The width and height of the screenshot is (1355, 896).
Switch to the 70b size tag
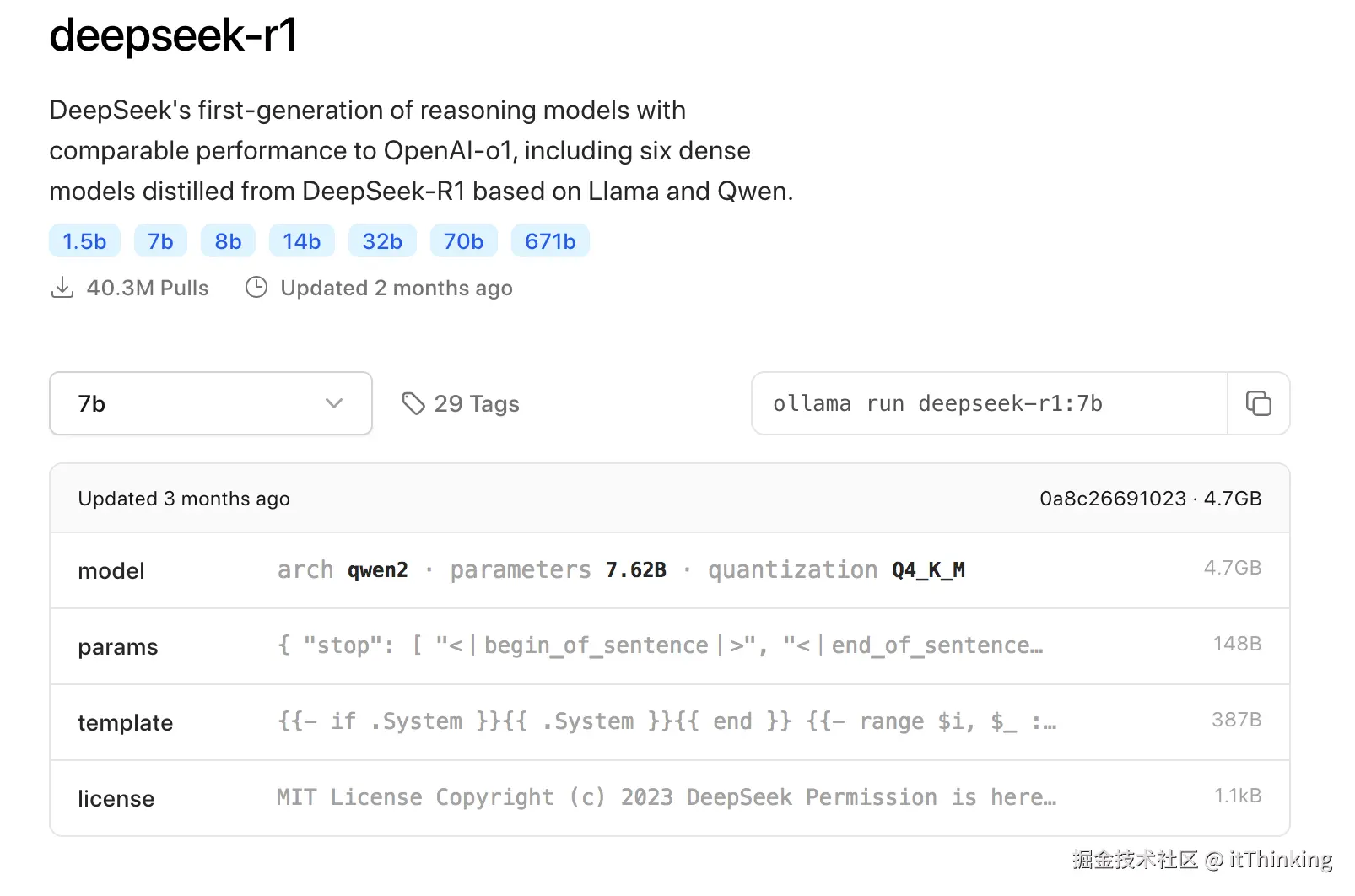[463, 241]
